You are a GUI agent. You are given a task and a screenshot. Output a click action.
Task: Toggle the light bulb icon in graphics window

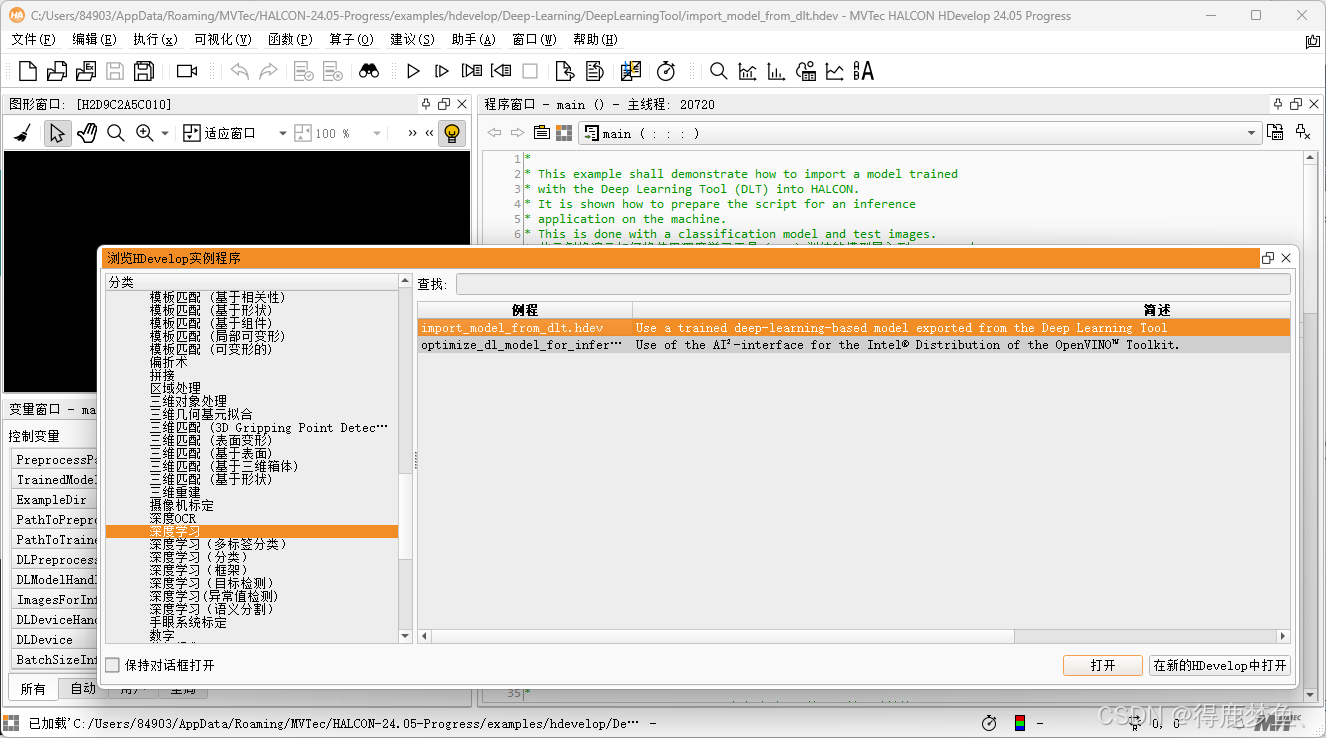tap(452, 133)
